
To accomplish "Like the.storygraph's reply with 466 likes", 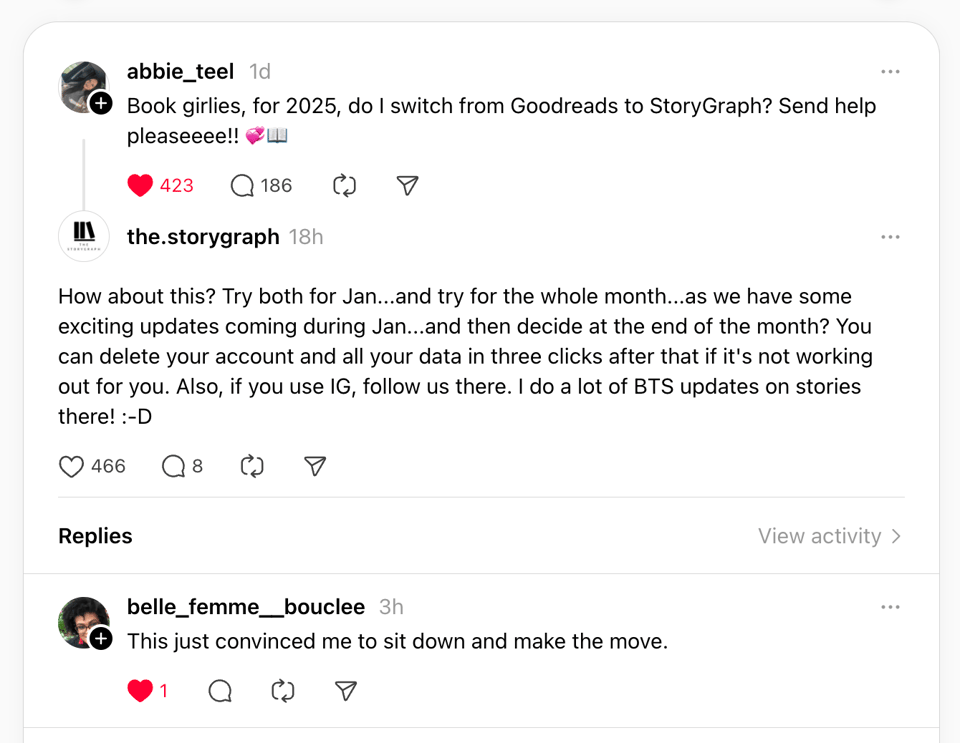I will coord(72,466).
